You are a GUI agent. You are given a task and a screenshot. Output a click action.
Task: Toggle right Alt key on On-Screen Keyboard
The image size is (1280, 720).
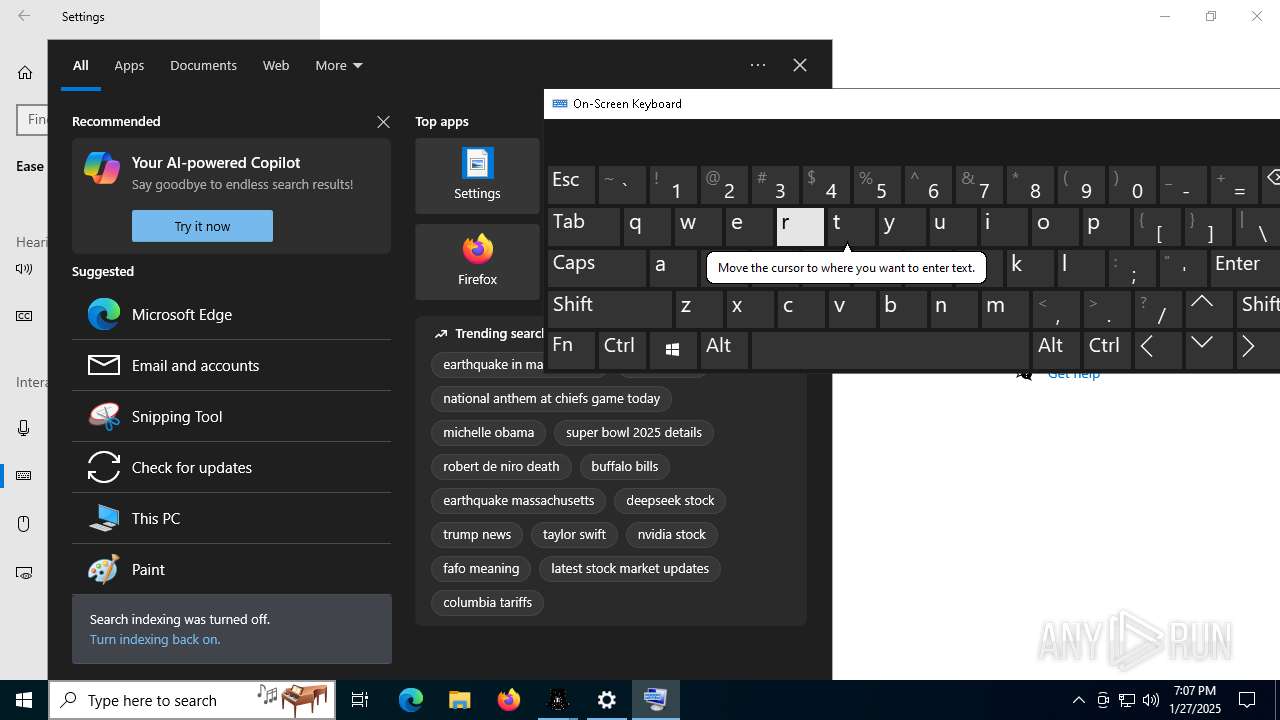click(1055, 350)
